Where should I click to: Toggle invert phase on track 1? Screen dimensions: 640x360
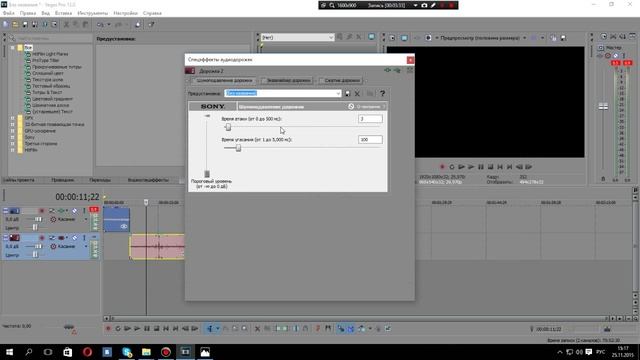[x=52, y=211]
